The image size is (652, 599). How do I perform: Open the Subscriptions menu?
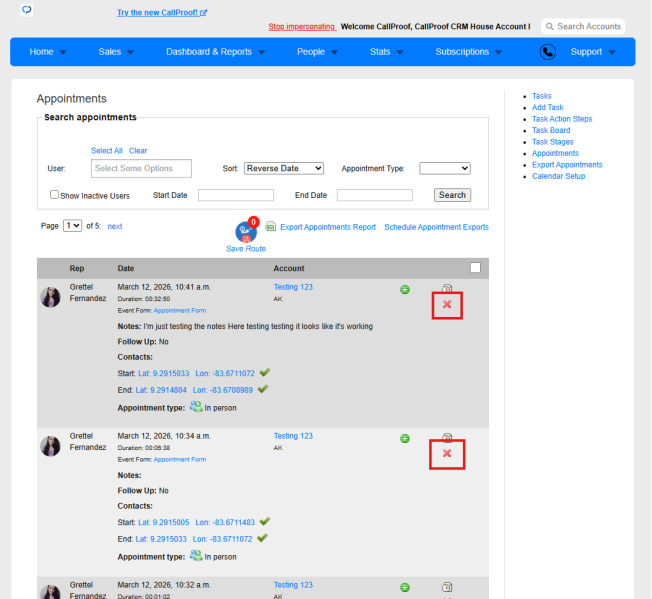click(469, 52)
